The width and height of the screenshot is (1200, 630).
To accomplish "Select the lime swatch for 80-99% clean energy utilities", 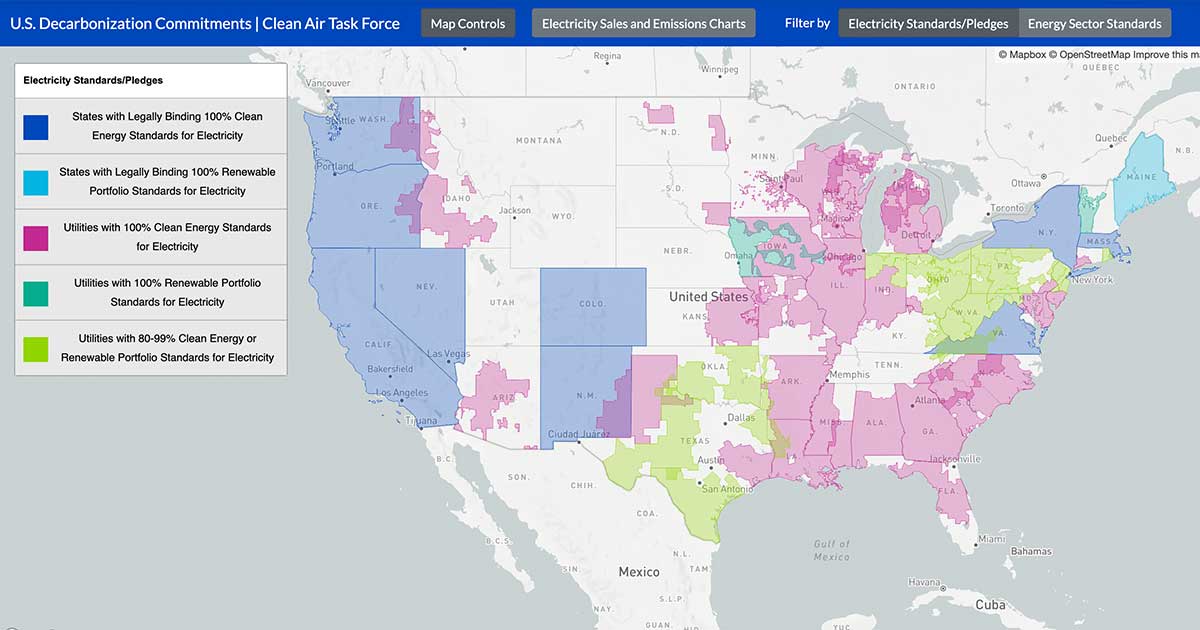I will [33, 348].
